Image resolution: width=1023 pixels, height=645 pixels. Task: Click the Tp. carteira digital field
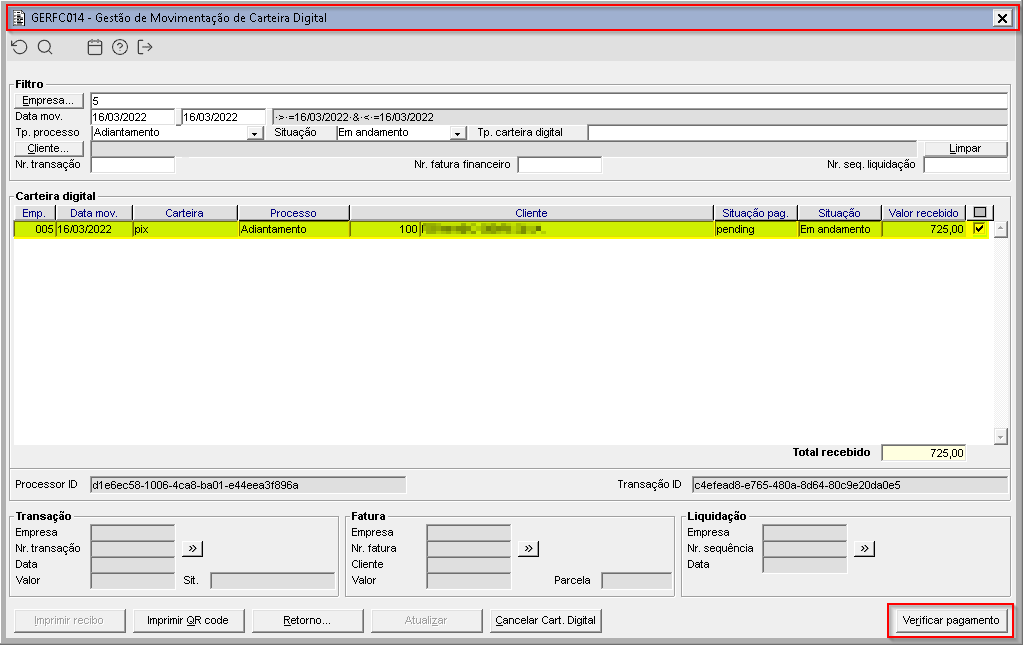797,133
